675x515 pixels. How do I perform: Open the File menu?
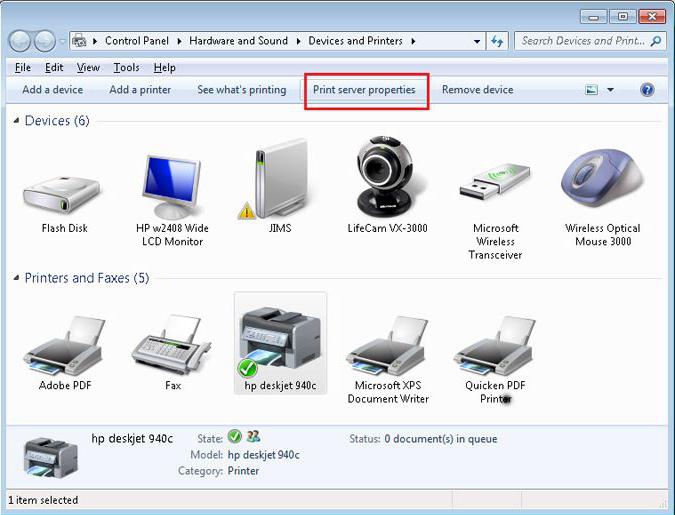click(23, 68)
